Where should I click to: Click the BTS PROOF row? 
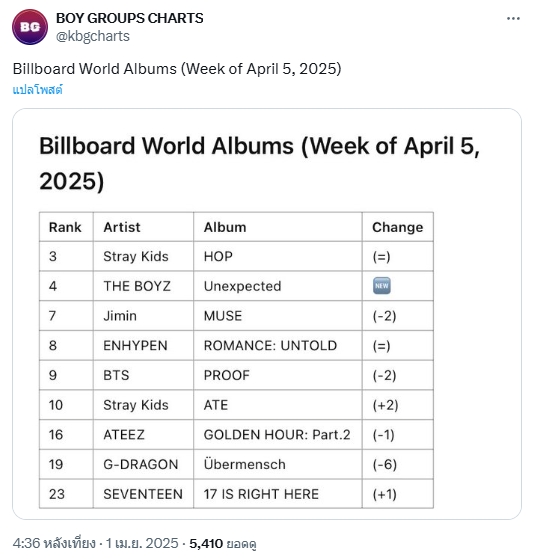tap(236, 375)
